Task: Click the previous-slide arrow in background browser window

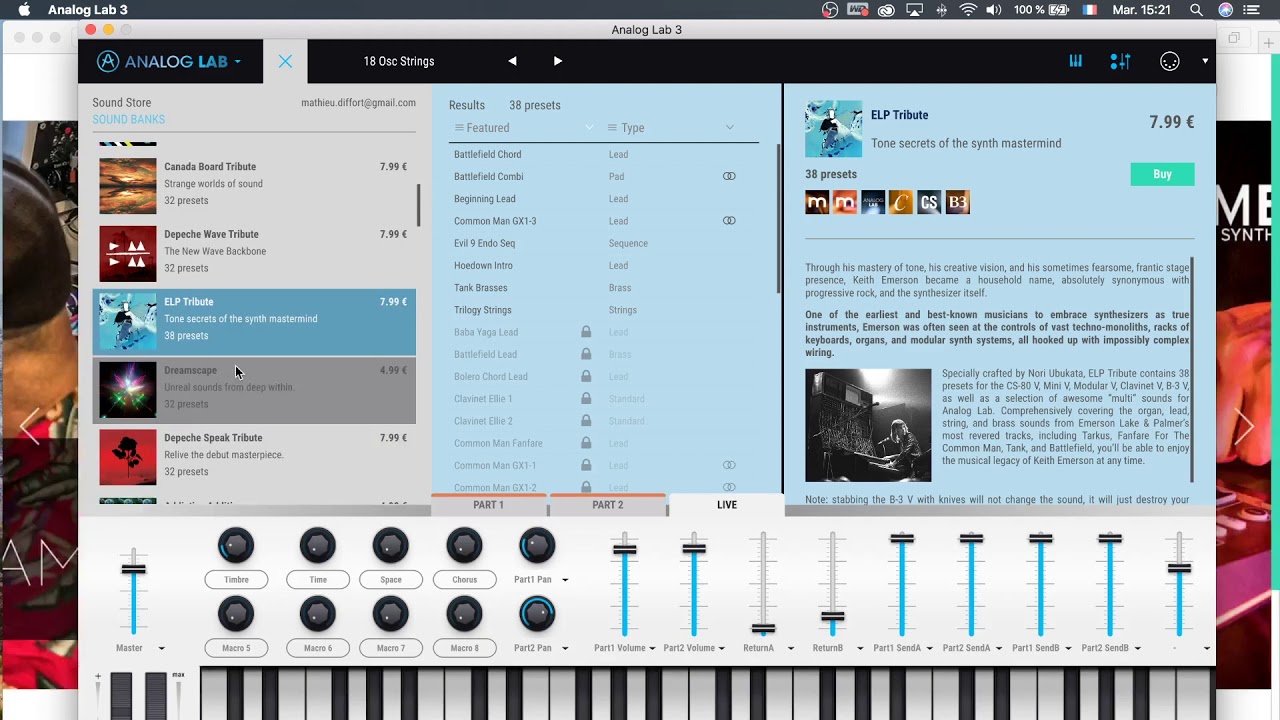Action: [x=30, y=427]
